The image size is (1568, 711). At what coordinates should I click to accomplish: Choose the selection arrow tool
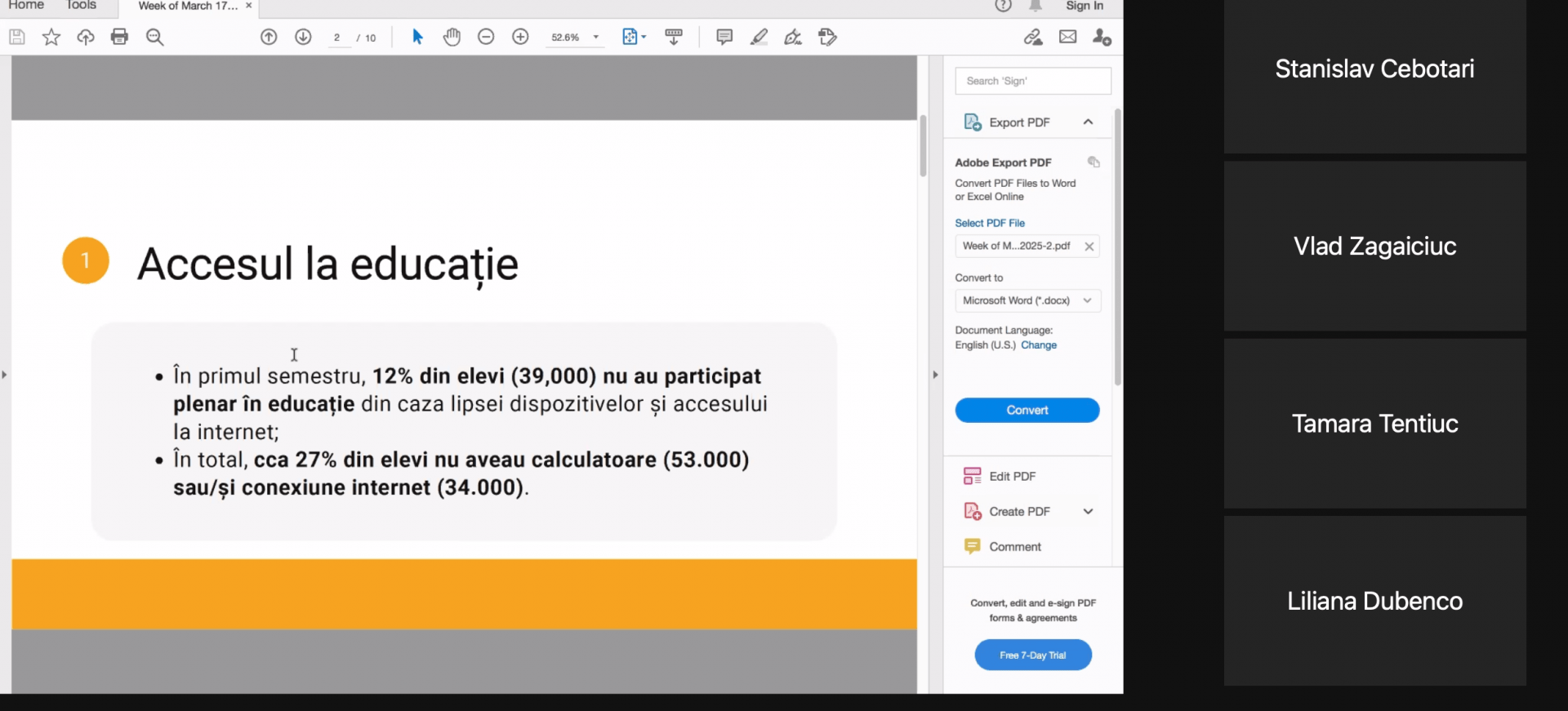click(417, 37)
